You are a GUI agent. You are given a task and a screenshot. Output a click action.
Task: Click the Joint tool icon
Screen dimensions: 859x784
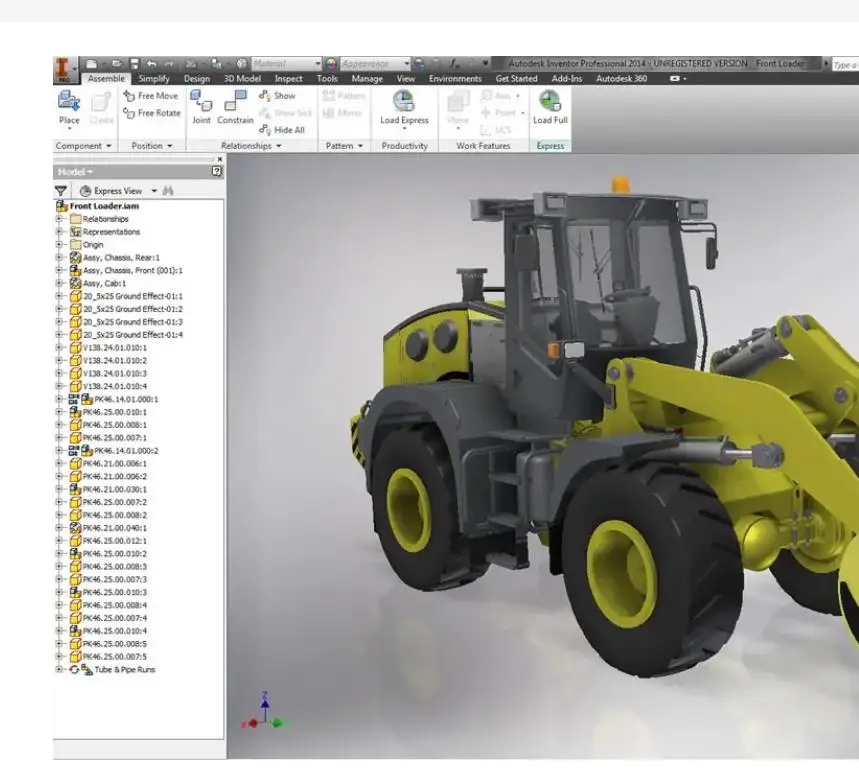point(201,102)
